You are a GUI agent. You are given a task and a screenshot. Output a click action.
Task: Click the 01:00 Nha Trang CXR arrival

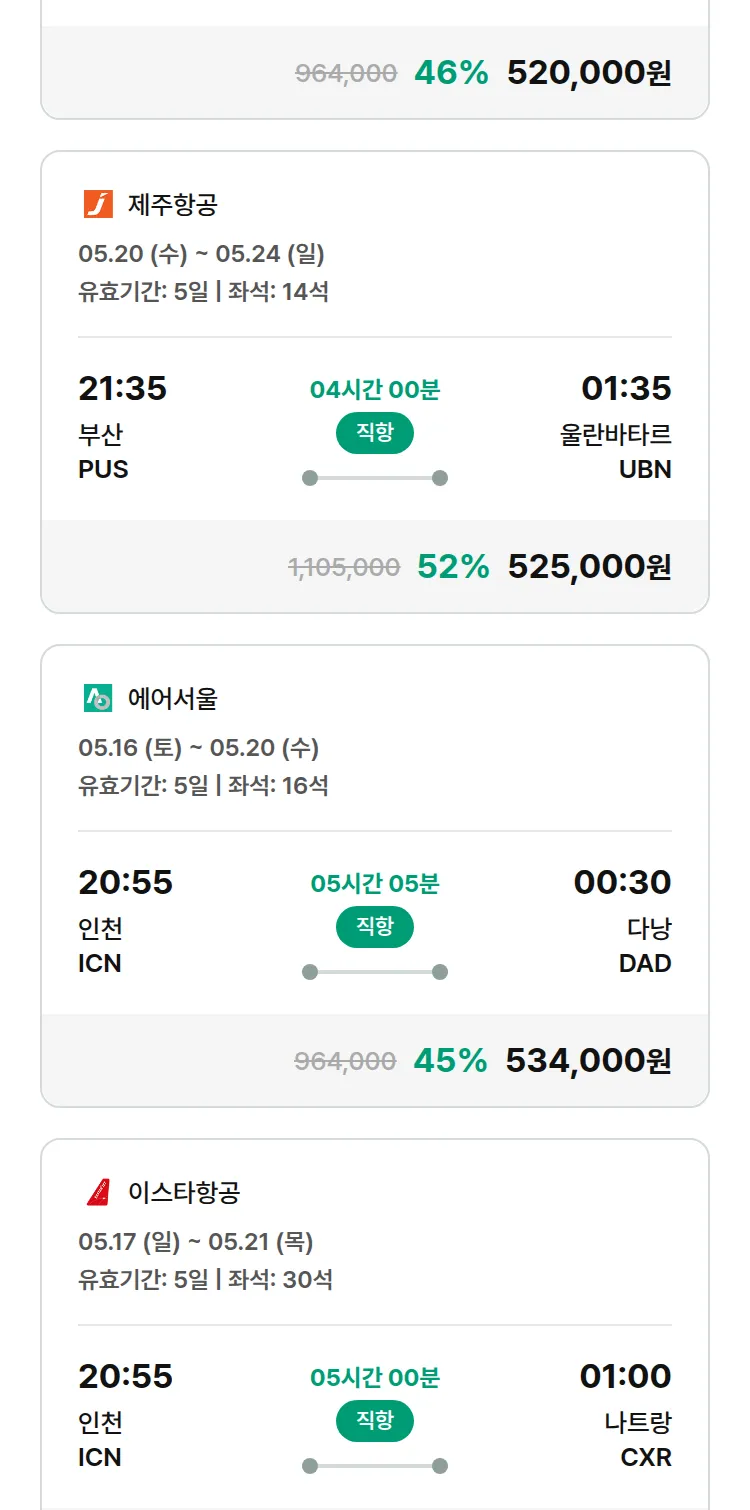625,1376
